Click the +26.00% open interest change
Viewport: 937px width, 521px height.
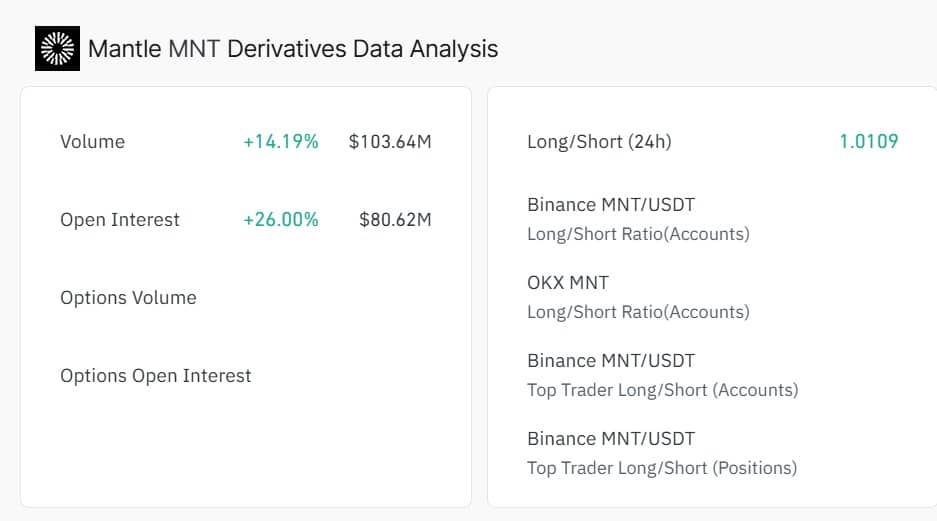[x=280, y=220]
